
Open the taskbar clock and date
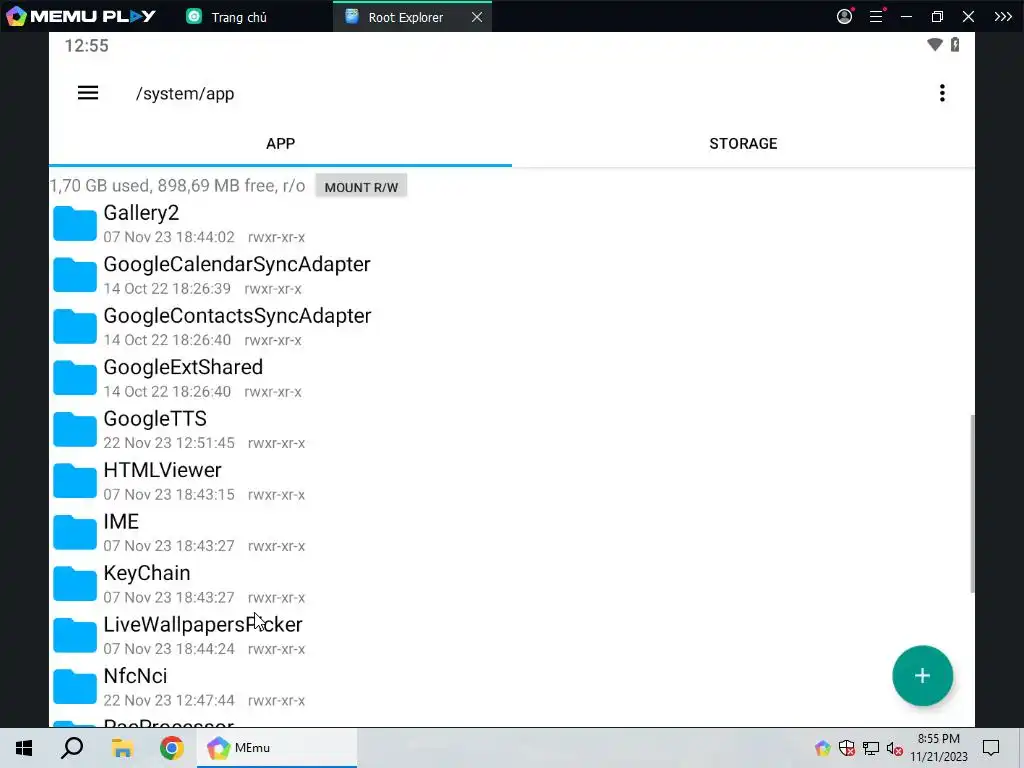pyautogui.click(x=939, y=748)
